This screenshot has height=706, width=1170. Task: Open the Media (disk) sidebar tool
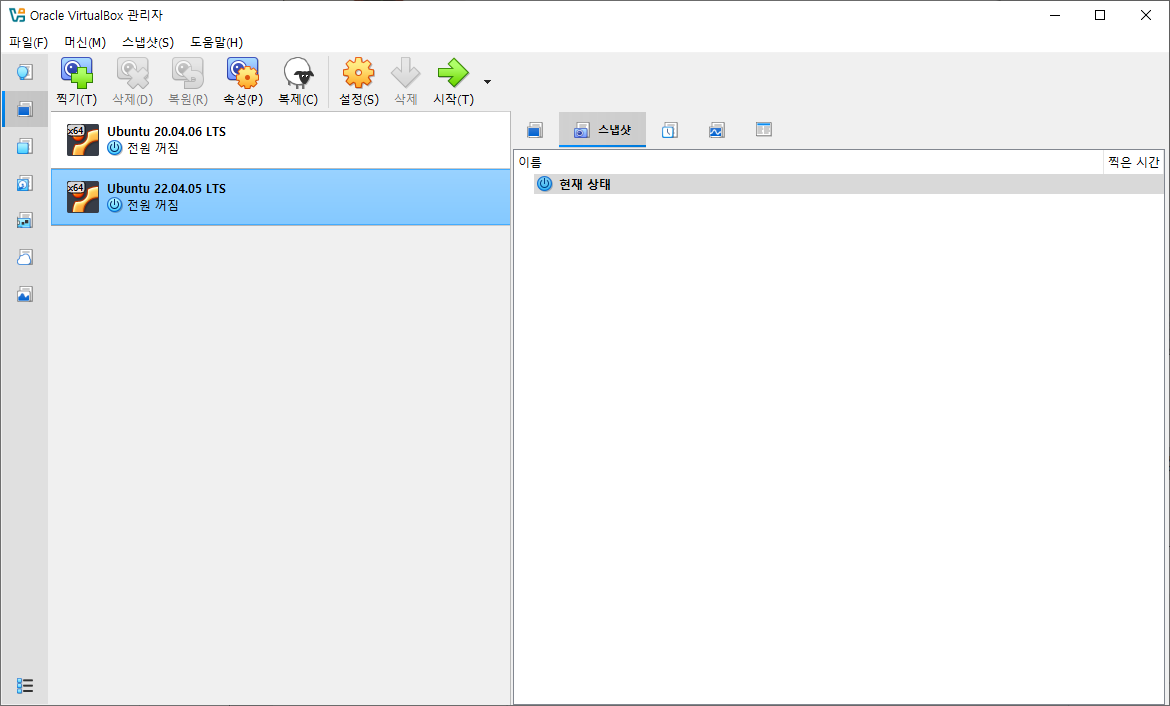pos(25,184)
